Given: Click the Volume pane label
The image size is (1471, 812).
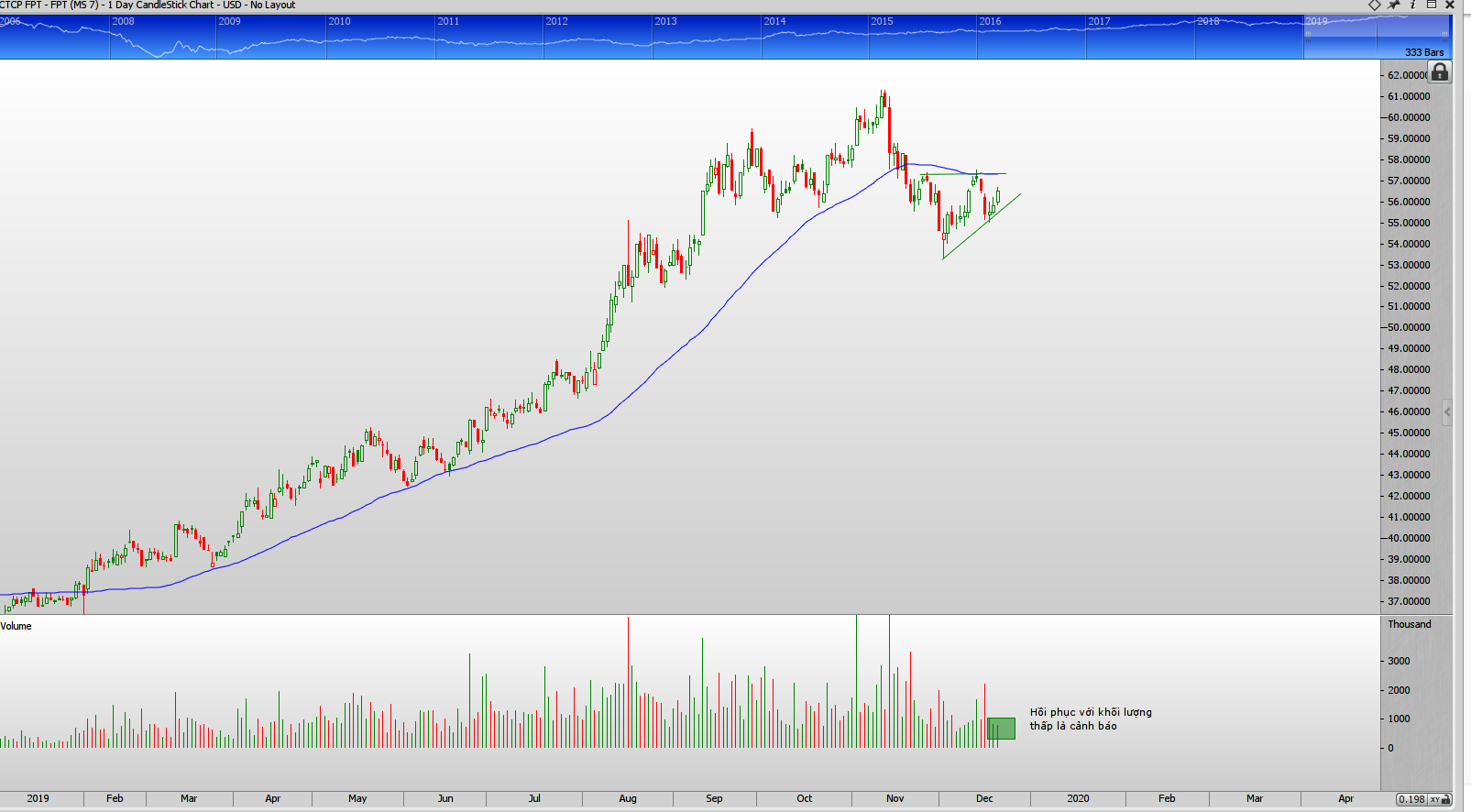Looking at the screenshot, I should point(16,626).
